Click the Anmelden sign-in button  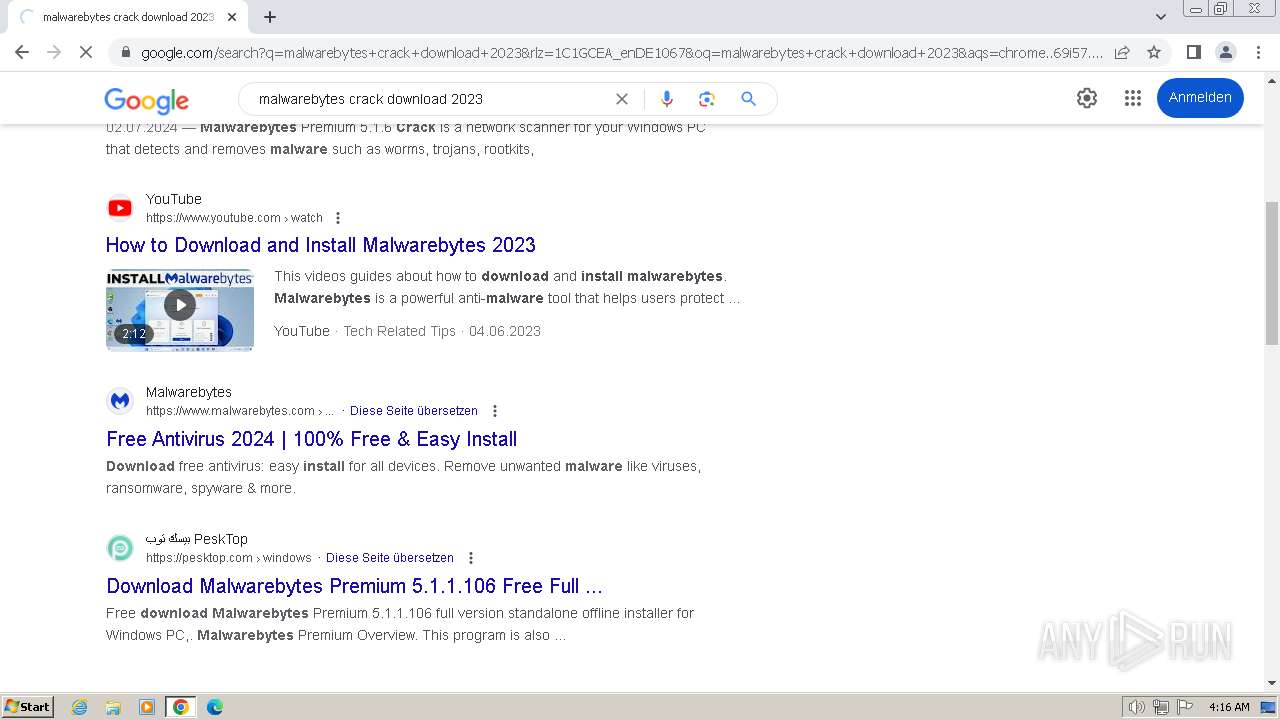tap(1200, 98)
